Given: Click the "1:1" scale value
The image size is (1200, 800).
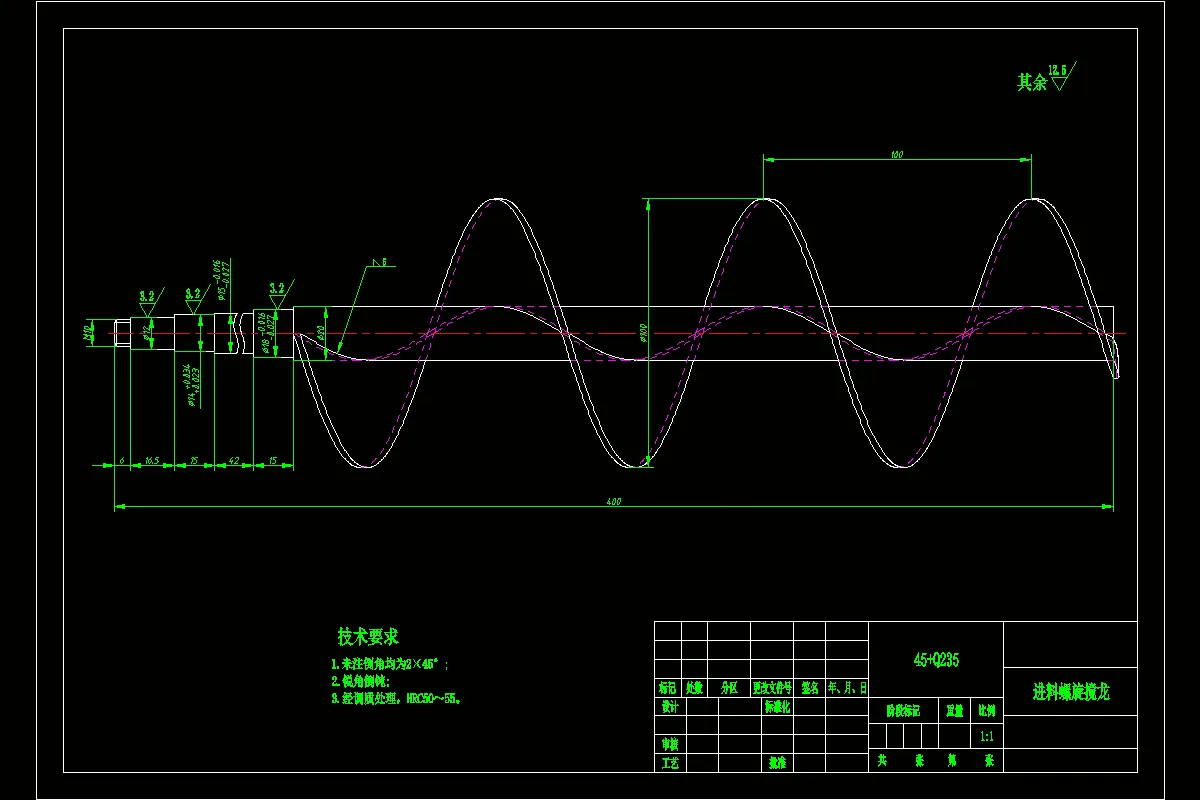Looking at the screenshot, I should coord(986,736).
